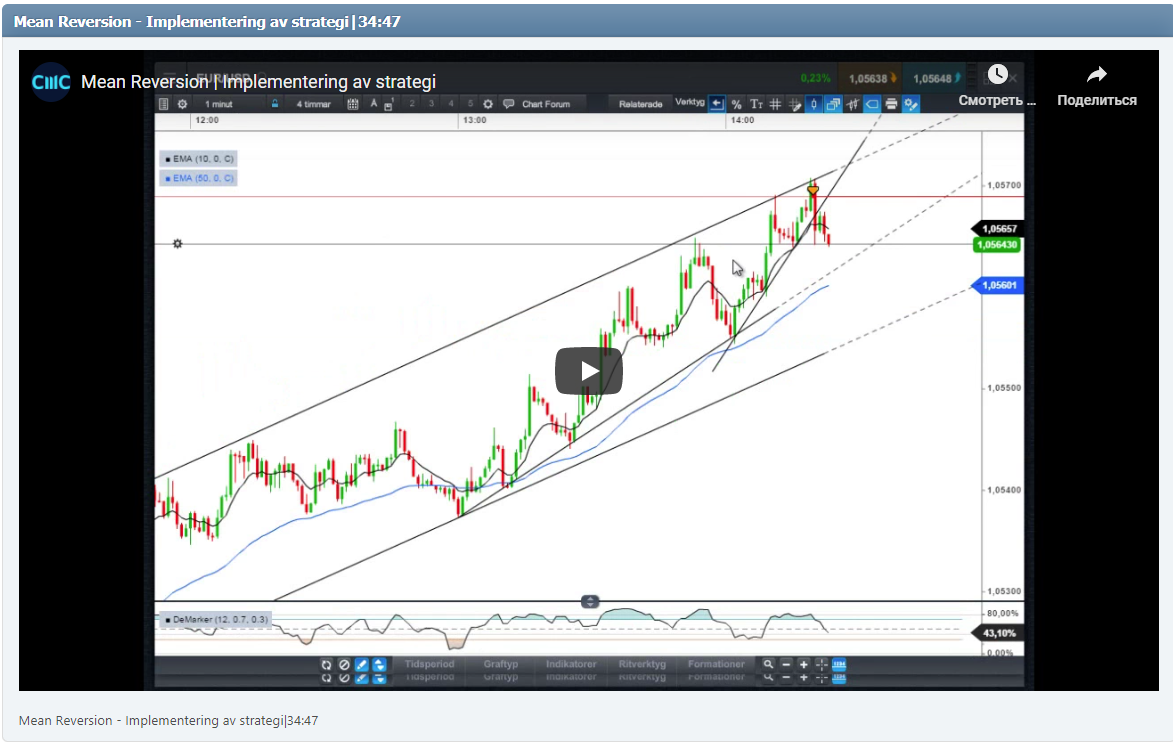Screen dimensions: 1173x752
Task: Expand the Indikatorer menu
Action: 571,663
